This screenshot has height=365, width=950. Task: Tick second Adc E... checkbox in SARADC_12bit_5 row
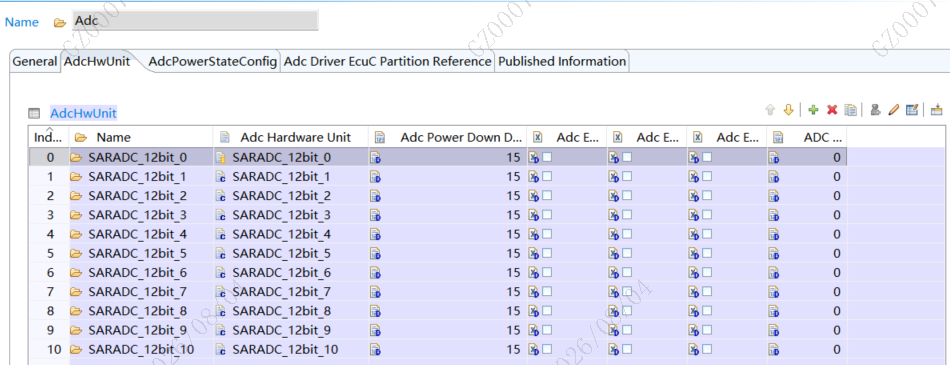click(627, 254)
